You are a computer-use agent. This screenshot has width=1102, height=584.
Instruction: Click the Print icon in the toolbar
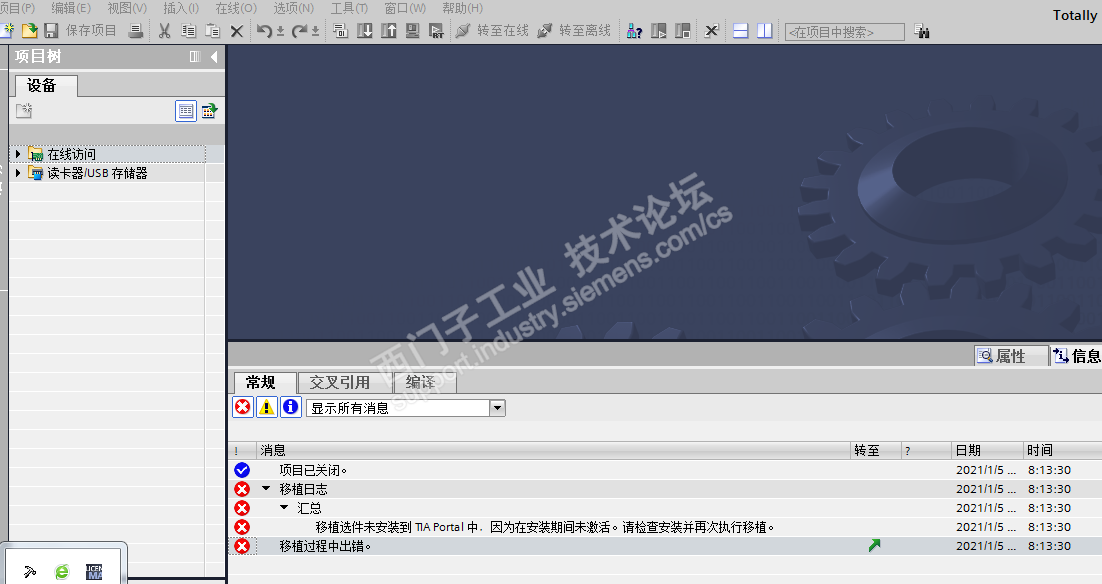[x=136, y=30]
